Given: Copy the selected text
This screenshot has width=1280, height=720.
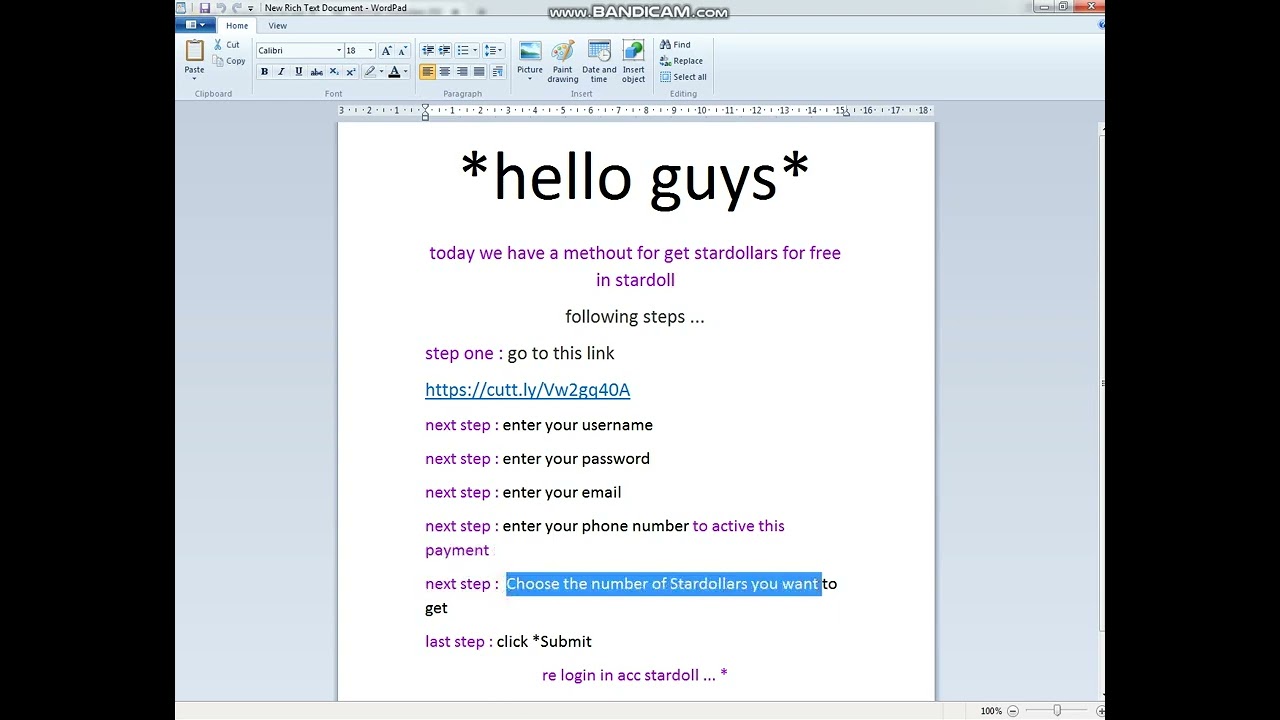Looking at the screenshot, I should pyautogui.click(x=229, y=61).
